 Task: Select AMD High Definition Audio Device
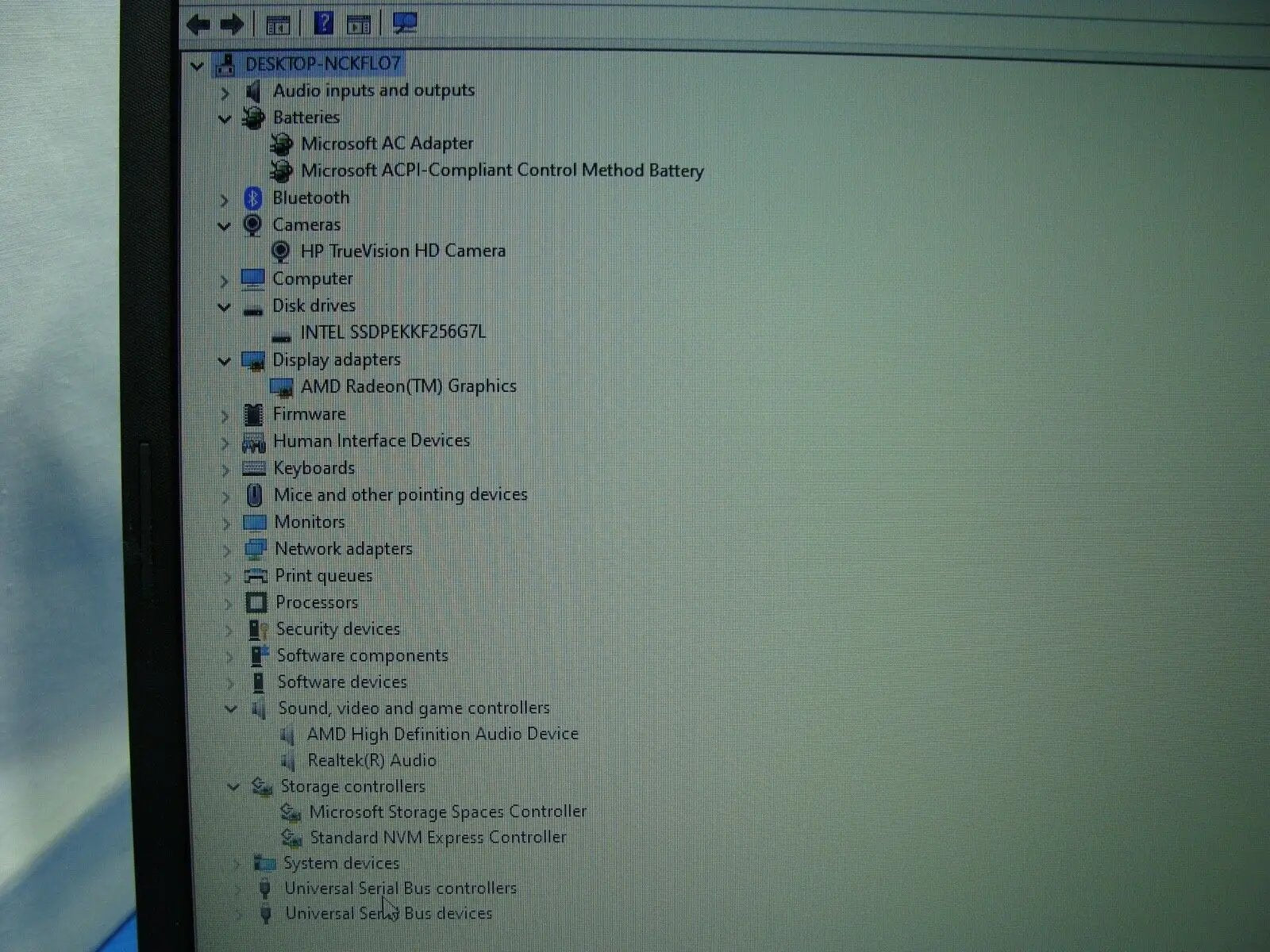coord(443,734)
